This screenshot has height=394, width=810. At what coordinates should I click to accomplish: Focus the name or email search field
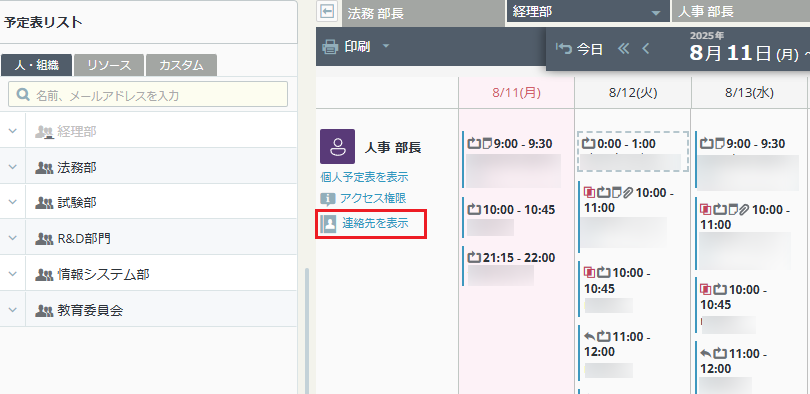tap(148, 94)
